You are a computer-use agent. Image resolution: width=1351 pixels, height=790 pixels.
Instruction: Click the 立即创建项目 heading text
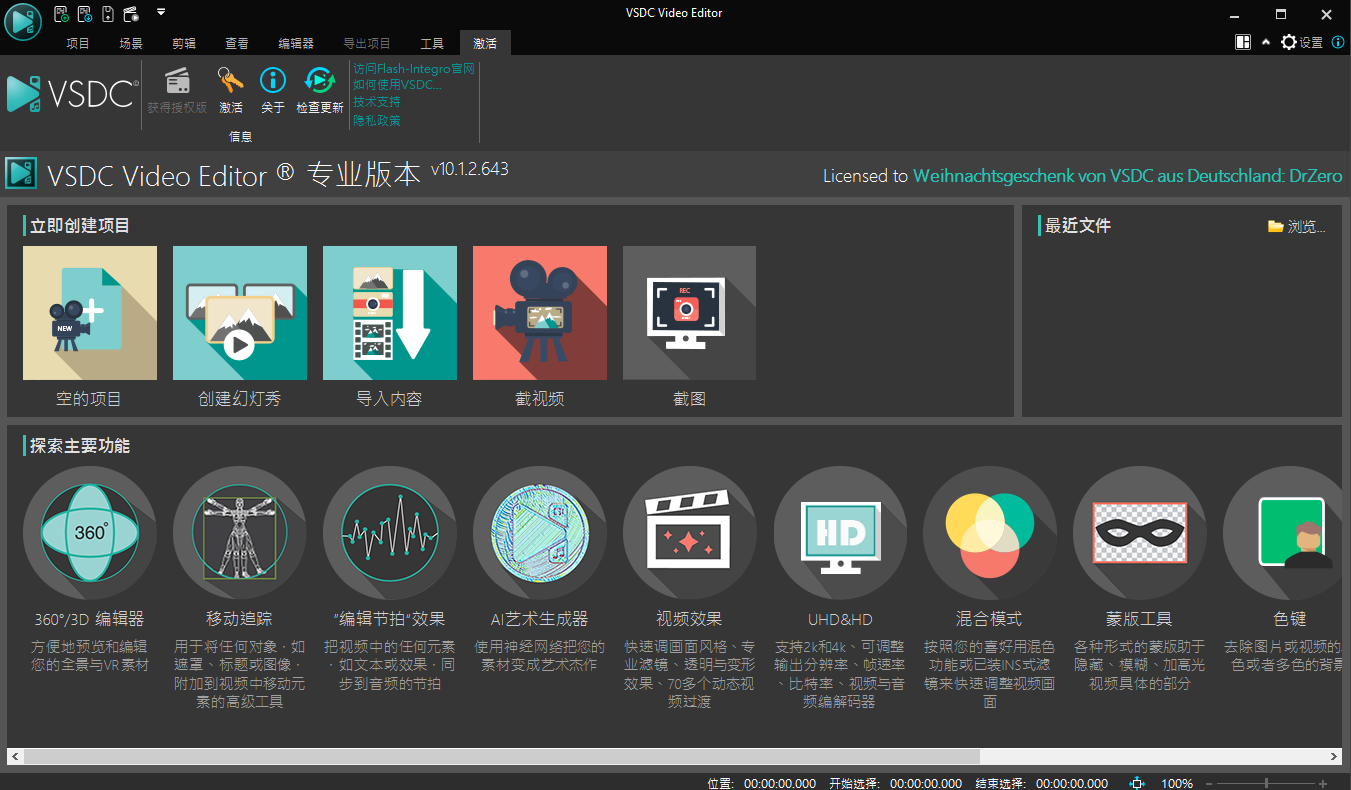click(x=80, y=226)
